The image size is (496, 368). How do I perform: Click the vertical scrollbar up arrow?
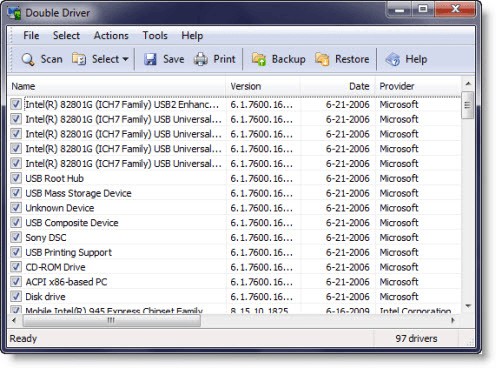468,84
